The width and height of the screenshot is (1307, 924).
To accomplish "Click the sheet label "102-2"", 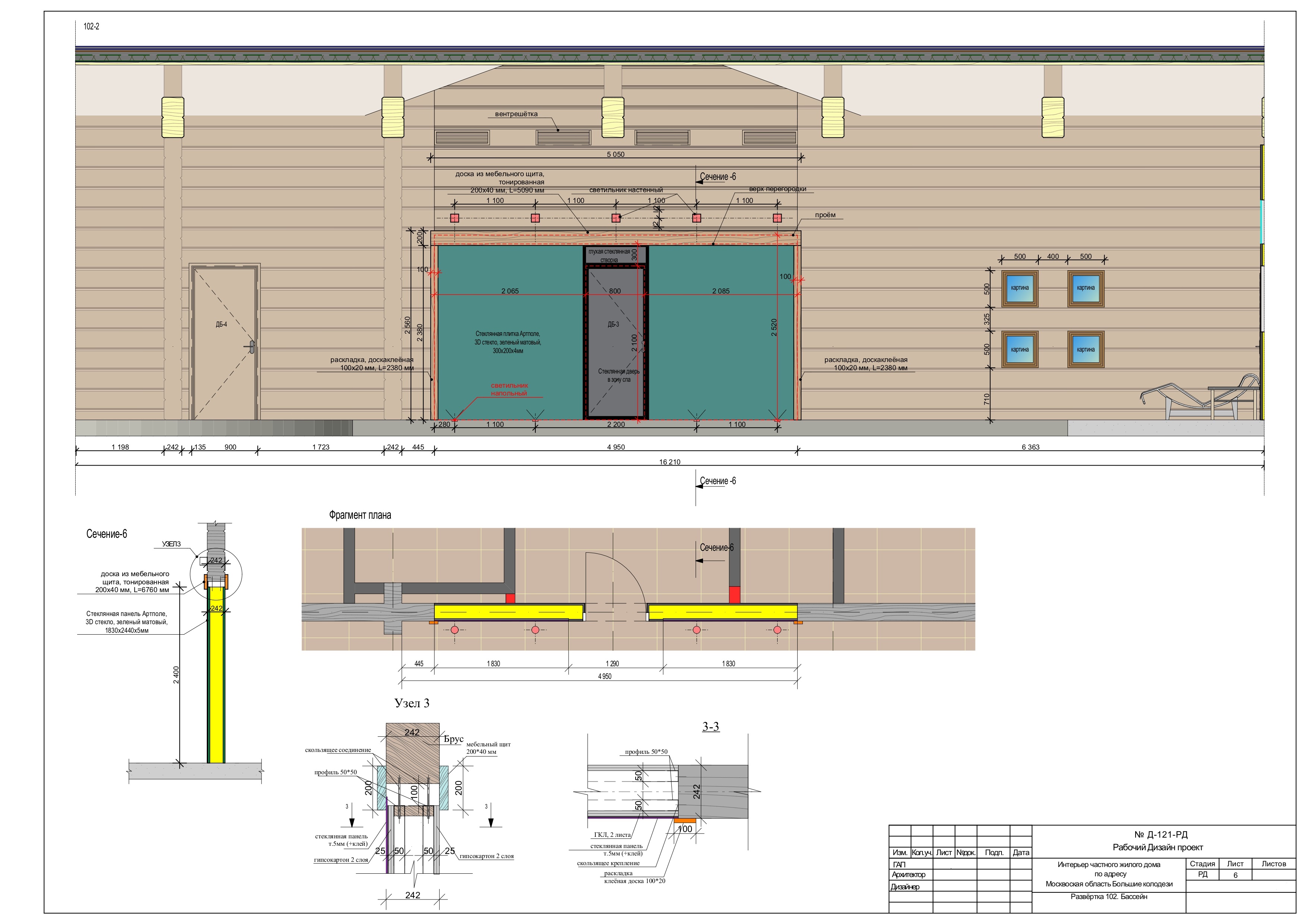I will click(92, 27).
